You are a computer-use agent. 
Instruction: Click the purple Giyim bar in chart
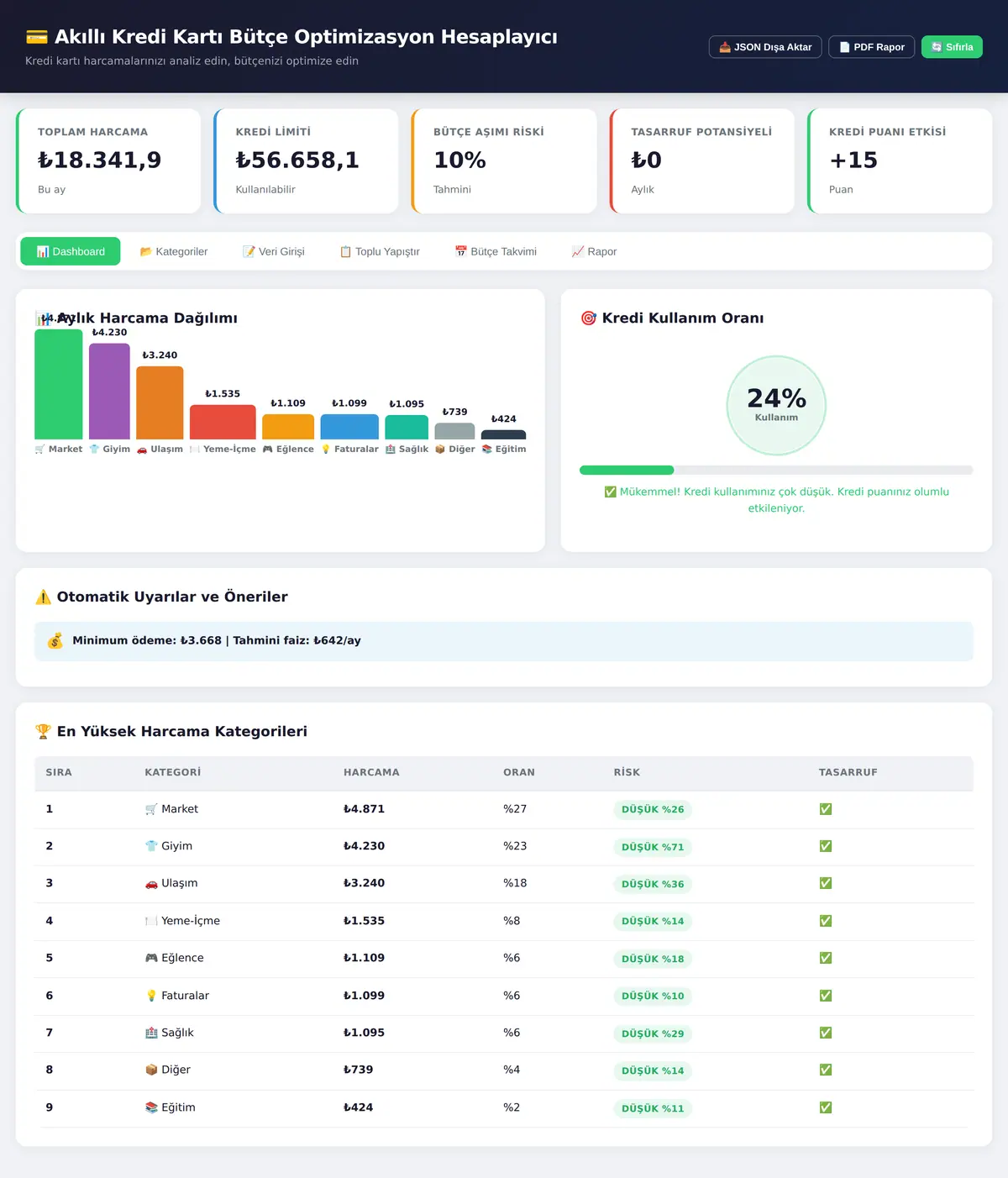pos(109,391)
